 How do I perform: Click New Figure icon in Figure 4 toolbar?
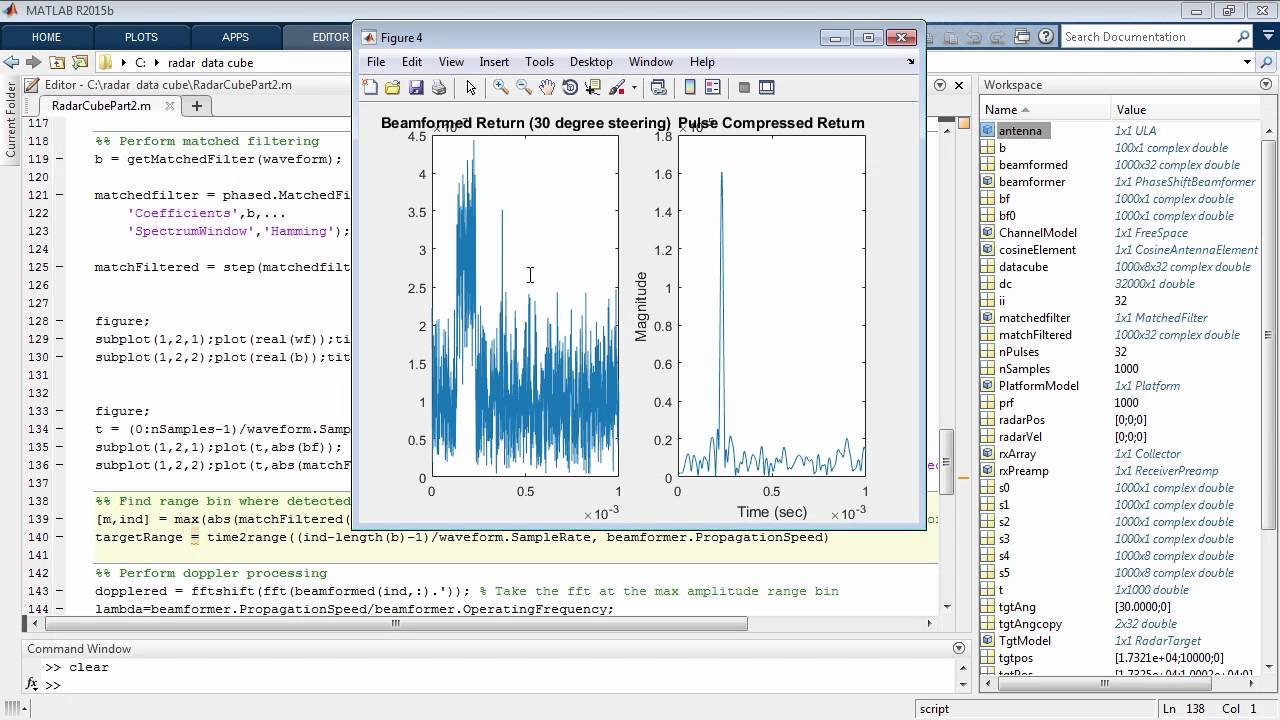pos(370,88)
